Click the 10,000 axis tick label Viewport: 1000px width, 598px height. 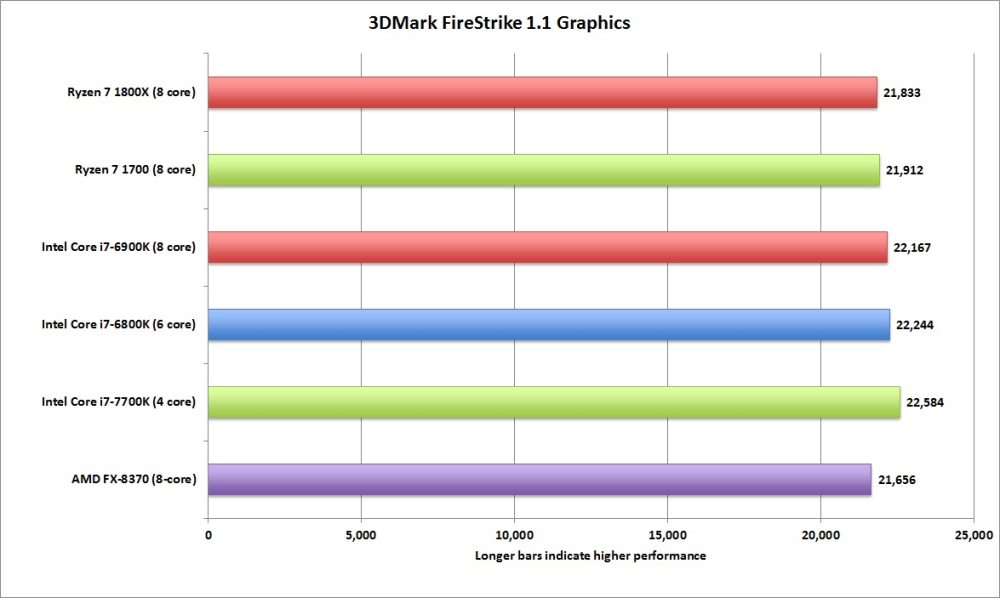coord(515,536)
